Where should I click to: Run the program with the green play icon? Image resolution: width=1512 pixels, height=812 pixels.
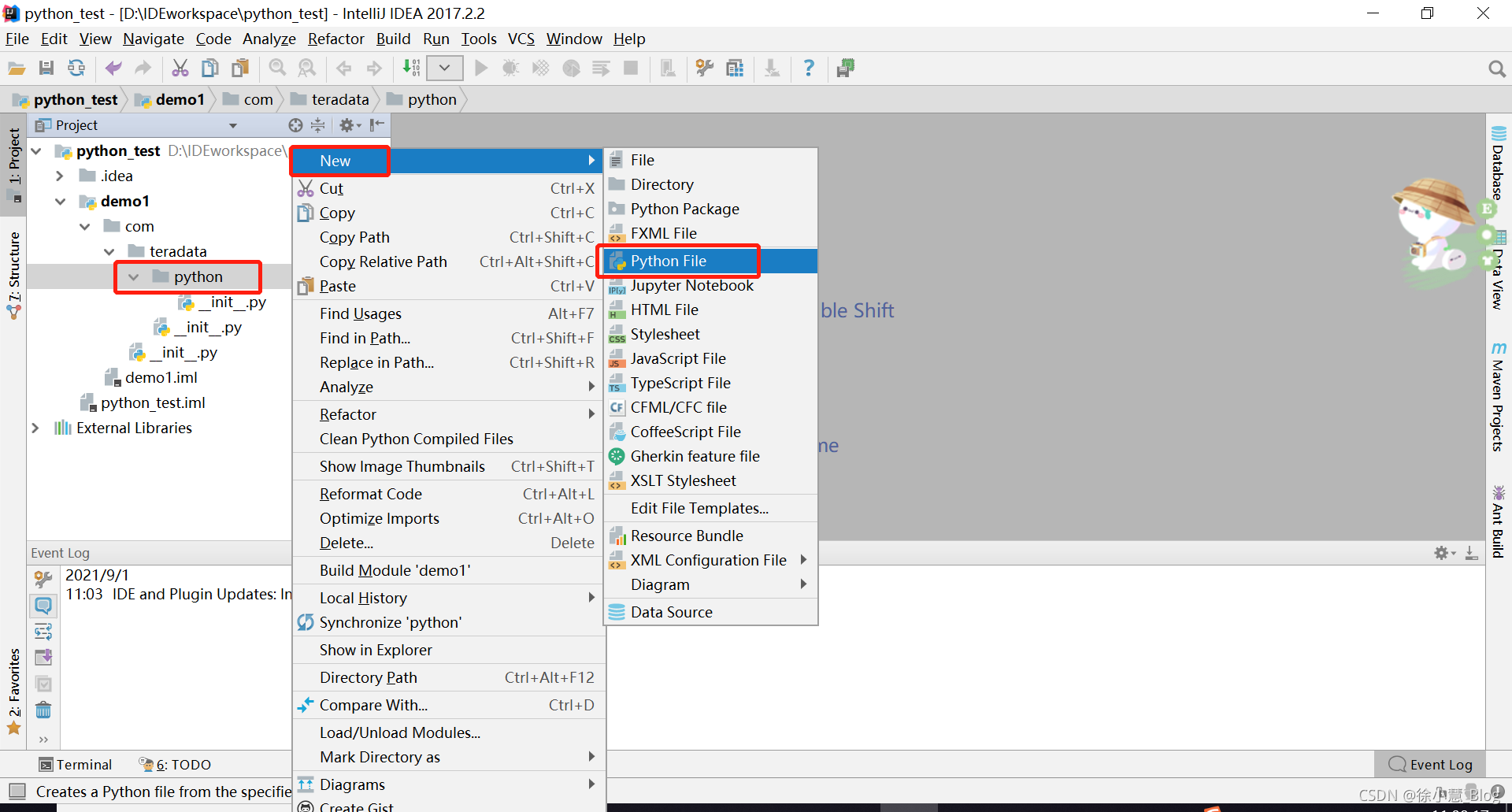[481, 69]
